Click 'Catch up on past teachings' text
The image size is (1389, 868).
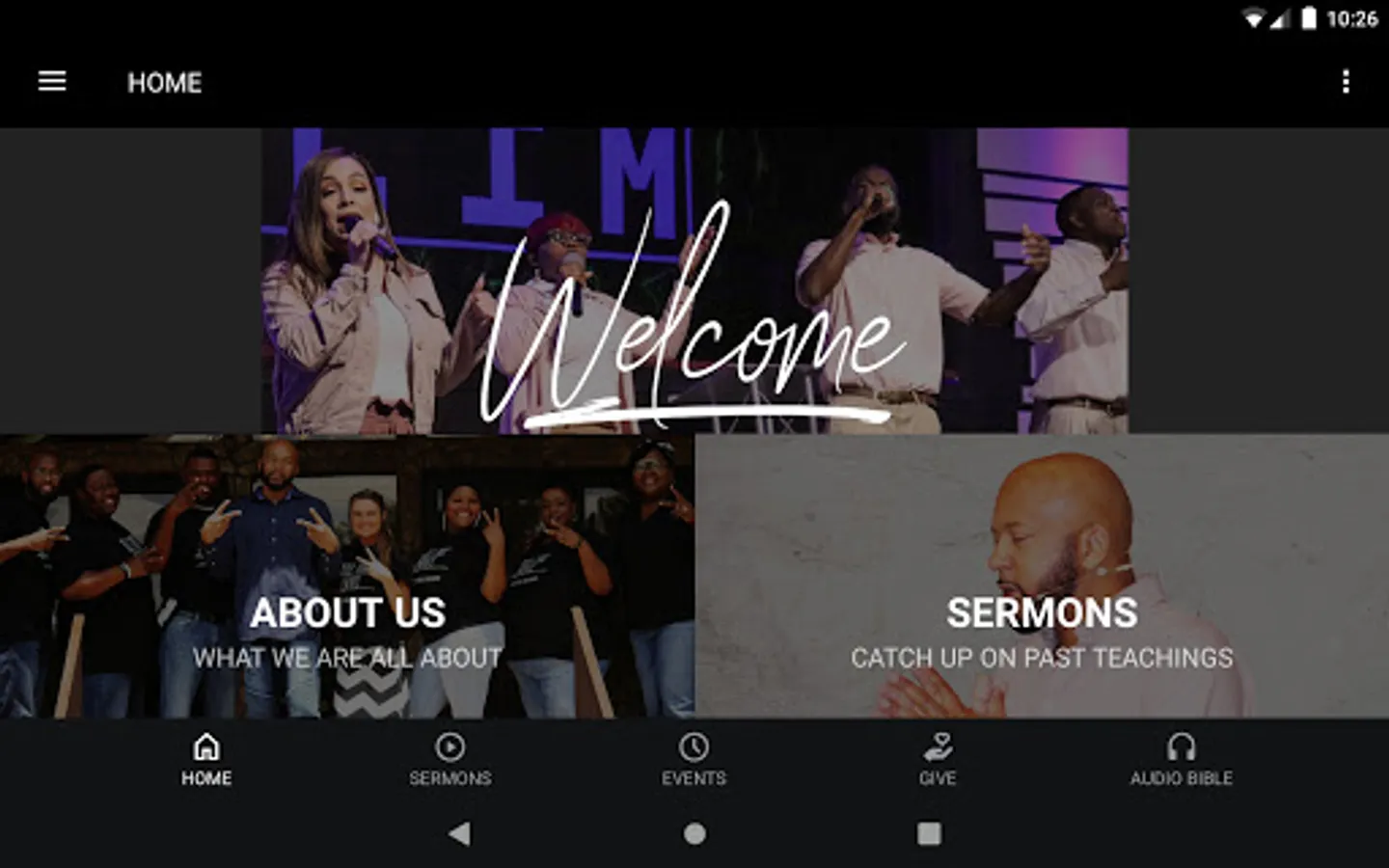(1042, 658)
